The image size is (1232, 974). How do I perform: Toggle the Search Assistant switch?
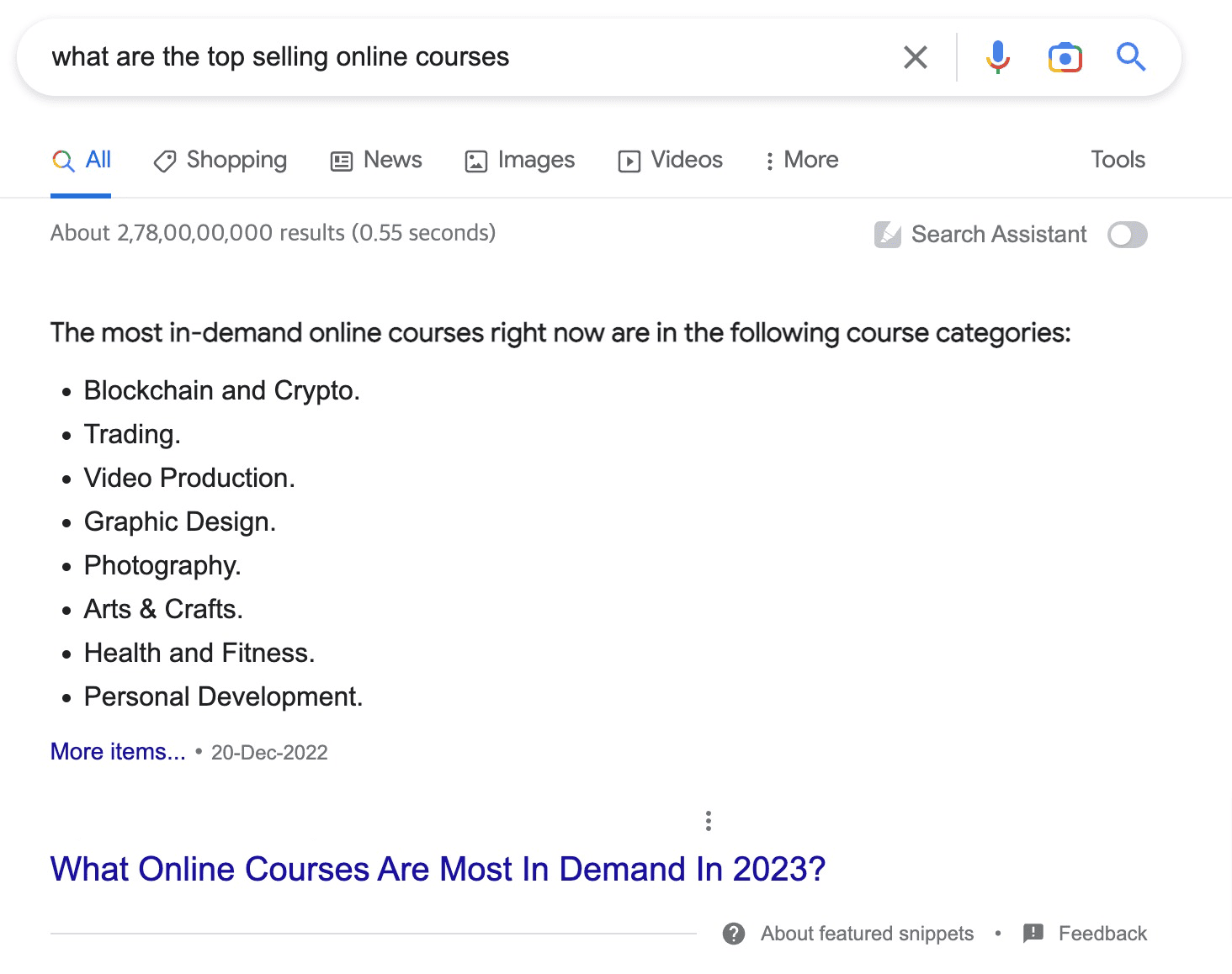(x=1127, y=235)
